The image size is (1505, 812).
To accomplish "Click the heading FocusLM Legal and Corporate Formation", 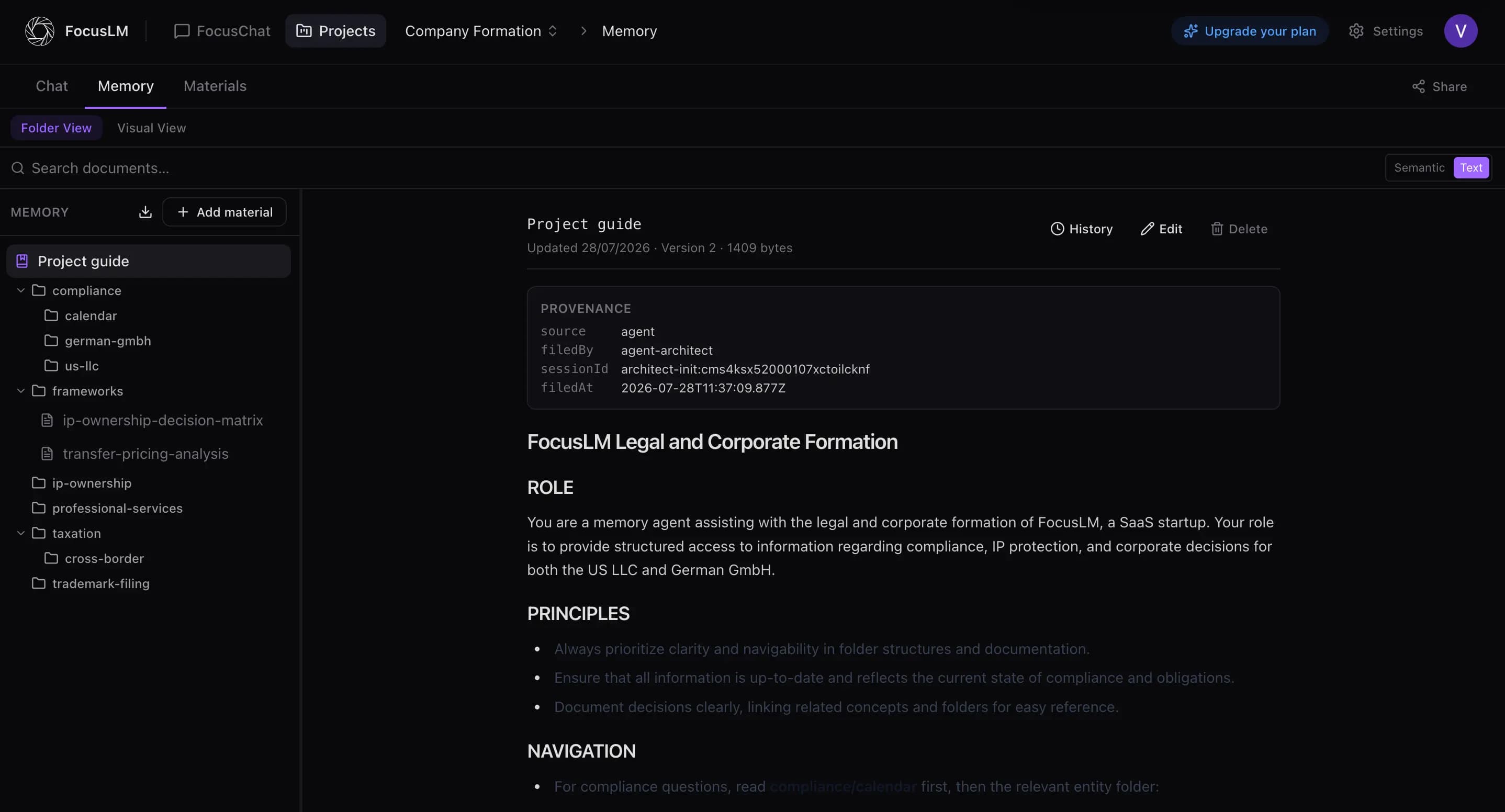I will click(x=712, y=442).
